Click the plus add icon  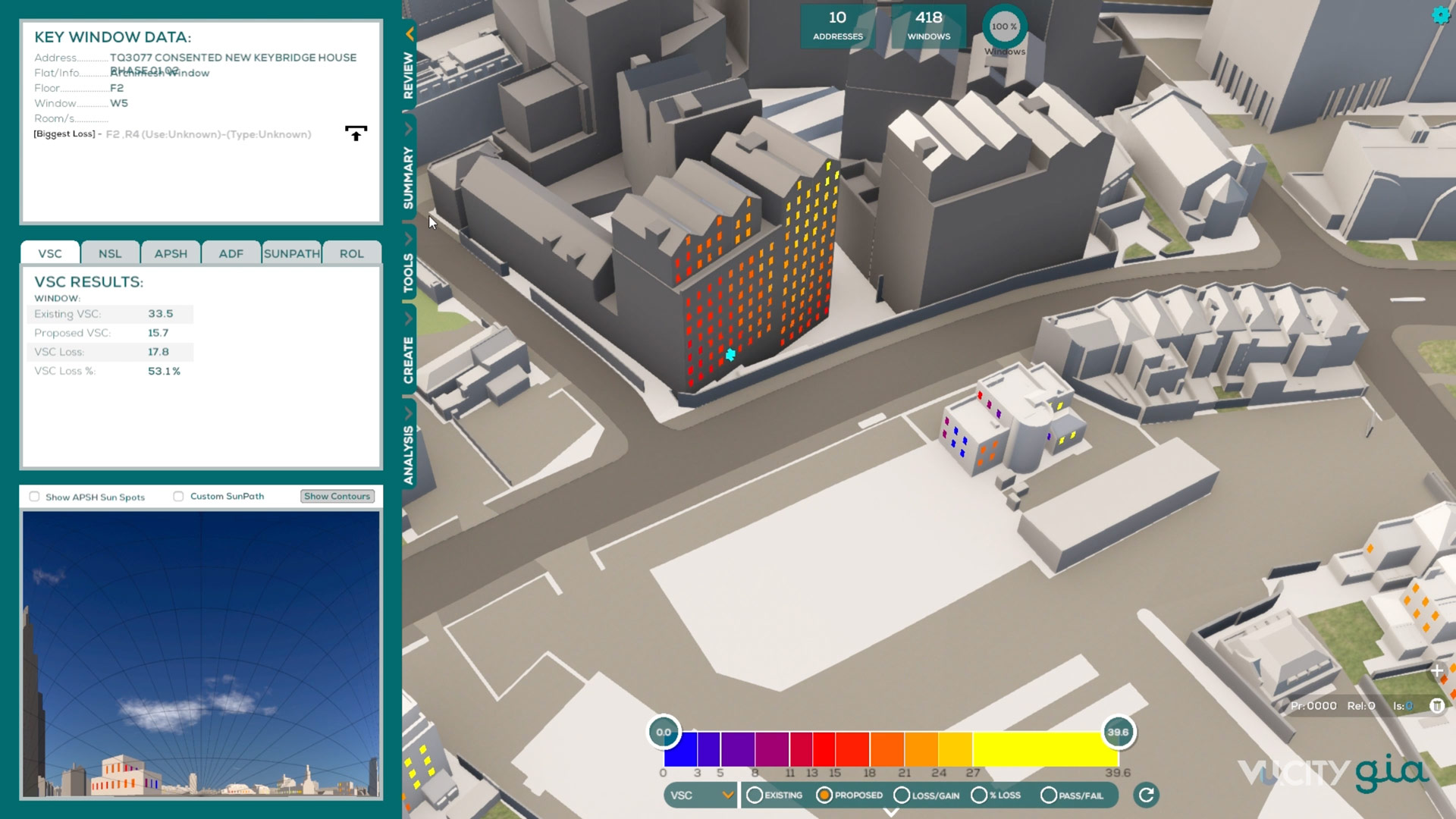[1436, 671]
